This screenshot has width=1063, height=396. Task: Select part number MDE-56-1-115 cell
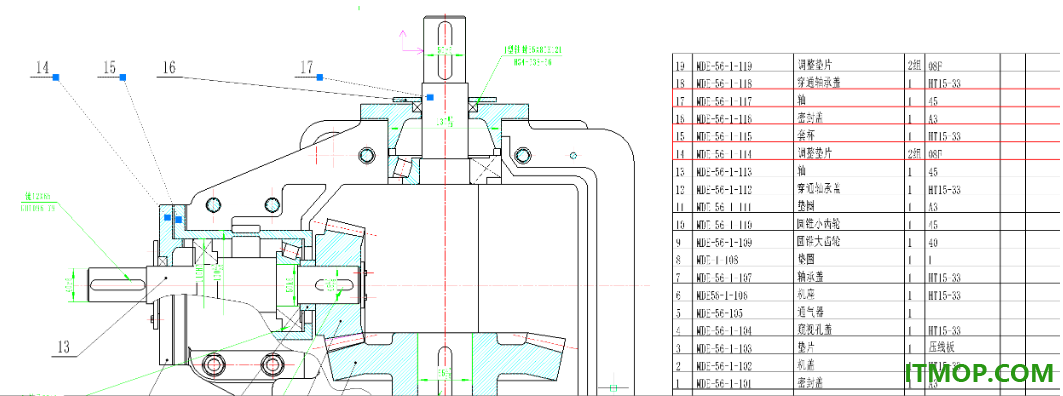pyautogui.click(x=724, y=136)
